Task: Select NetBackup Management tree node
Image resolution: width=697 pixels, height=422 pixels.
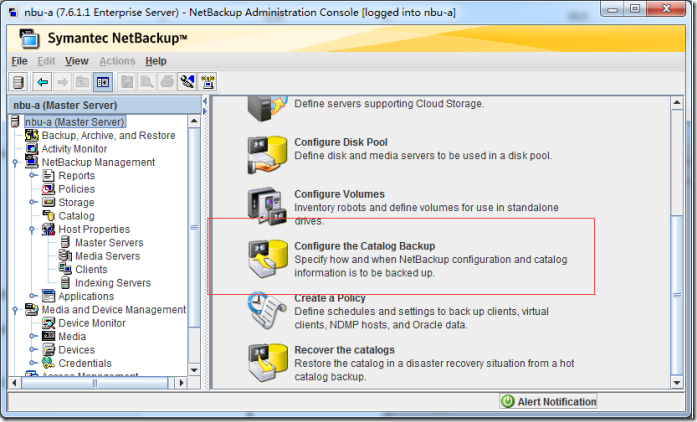Action: pos(98,162)
